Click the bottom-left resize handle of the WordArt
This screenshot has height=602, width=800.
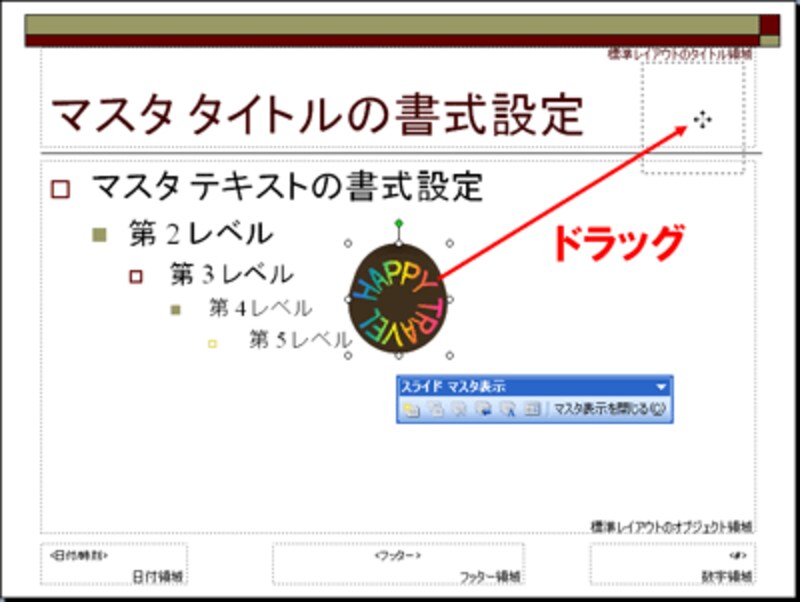tap(348, 356)
